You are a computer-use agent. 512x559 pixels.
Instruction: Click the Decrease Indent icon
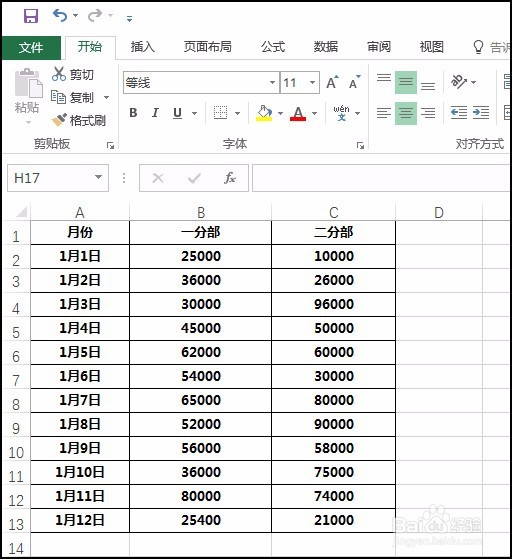(x=459, y=113)
